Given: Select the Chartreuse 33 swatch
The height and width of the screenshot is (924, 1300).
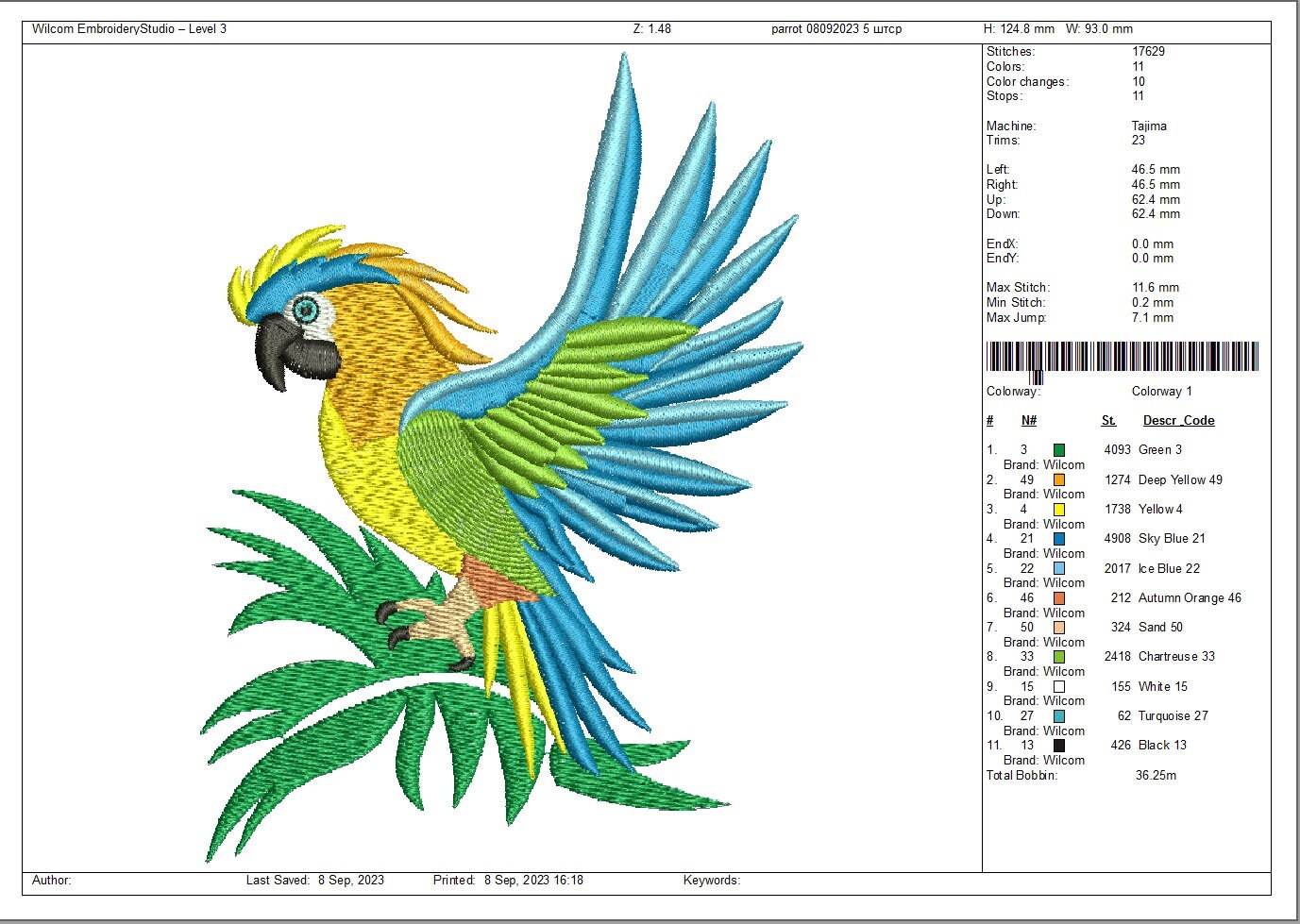Looking at the screenshot, I should [x=1061, y=657].
